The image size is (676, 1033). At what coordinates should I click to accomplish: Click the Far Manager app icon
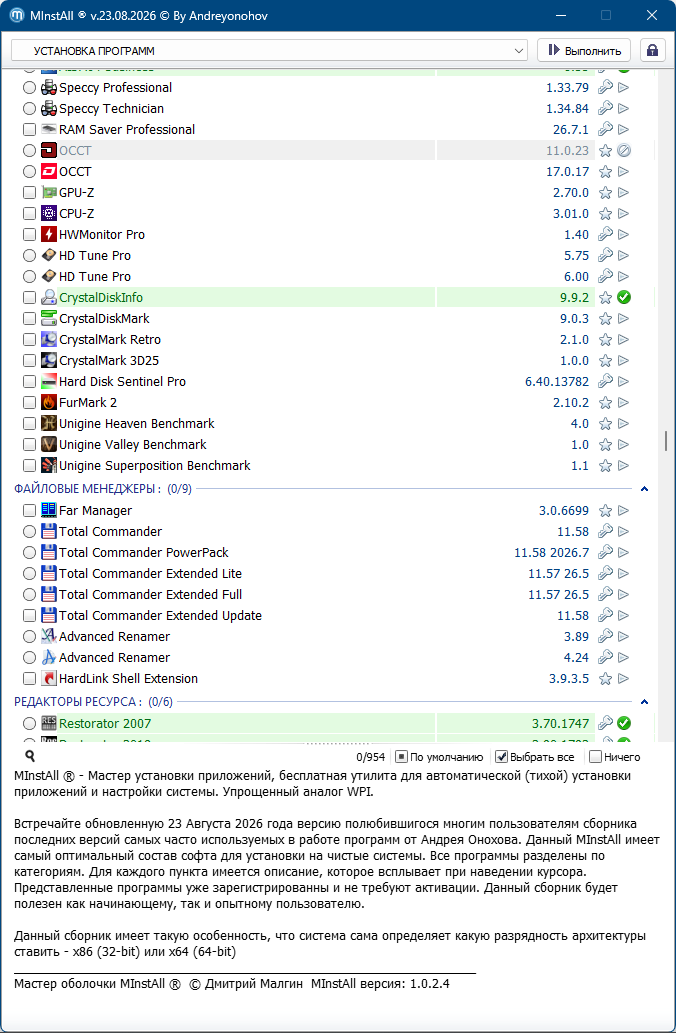[49, 511]
